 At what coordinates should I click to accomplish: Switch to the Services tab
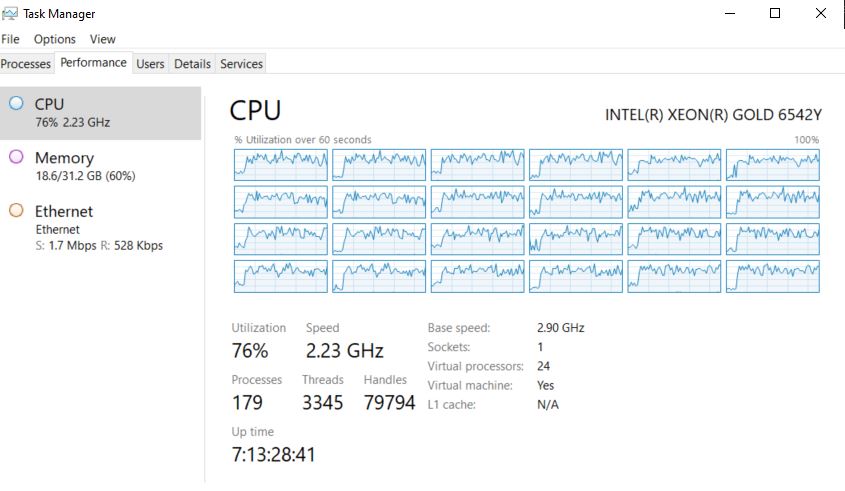[x=241, y=64]
